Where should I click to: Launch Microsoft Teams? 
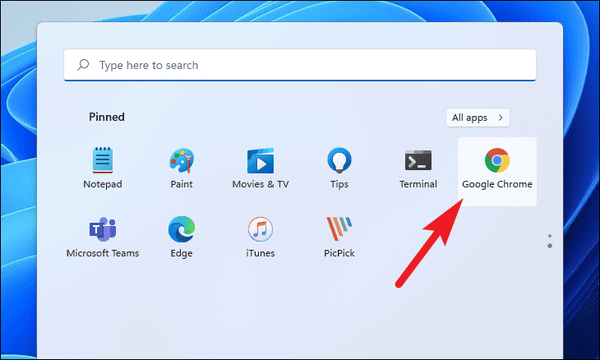(103, 237)
